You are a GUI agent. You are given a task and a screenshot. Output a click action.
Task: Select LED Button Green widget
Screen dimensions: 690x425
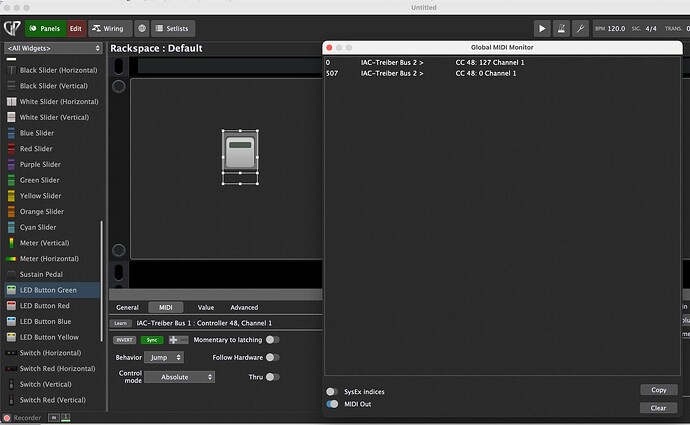tap(52, 290)
